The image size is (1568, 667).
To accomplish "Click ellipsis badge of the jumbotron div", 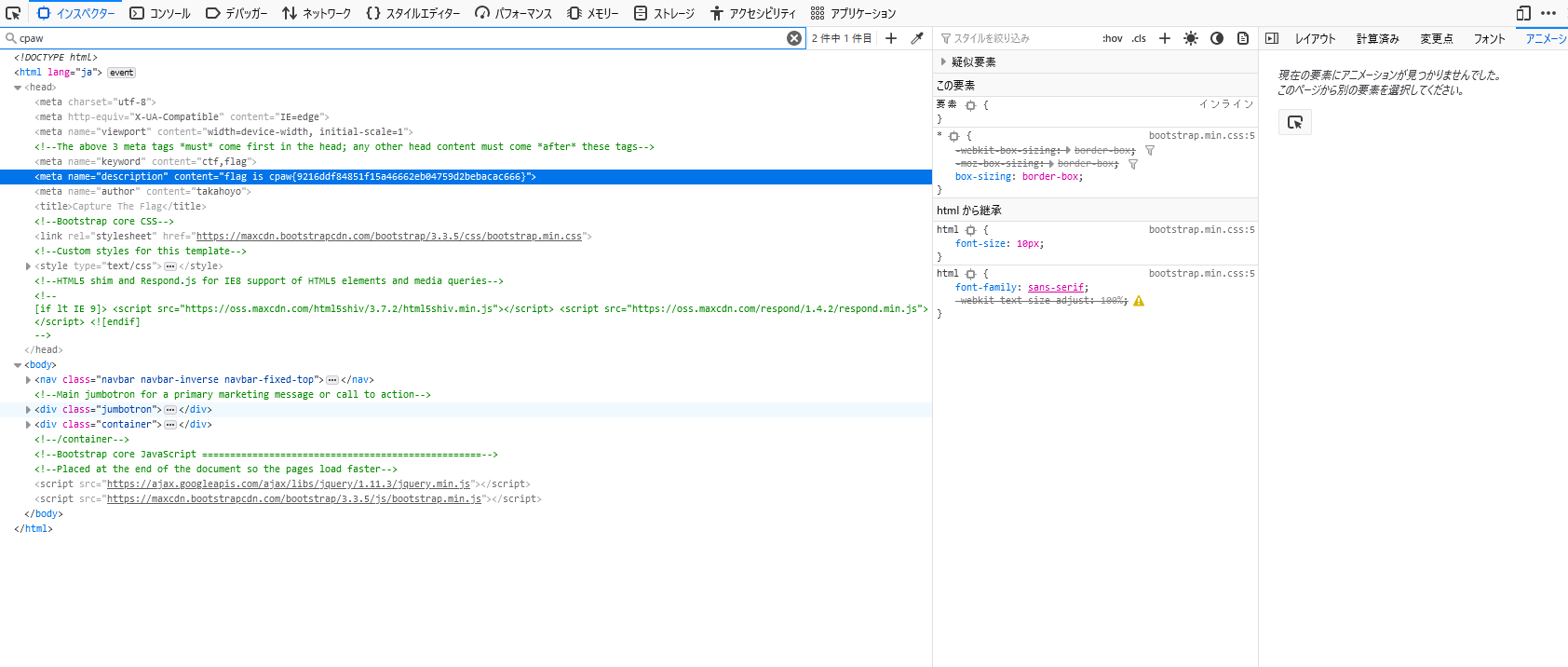I will click(x=170, y=410).
